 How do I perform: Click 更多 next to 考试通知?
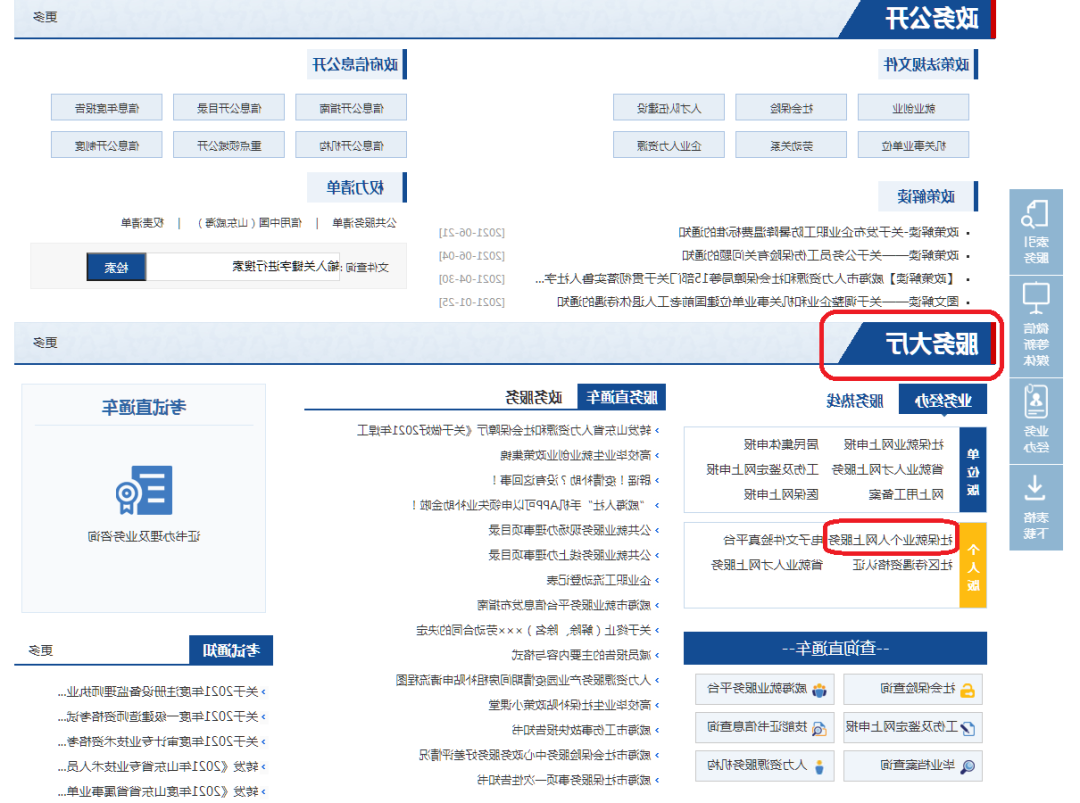[x=41, y=650]
